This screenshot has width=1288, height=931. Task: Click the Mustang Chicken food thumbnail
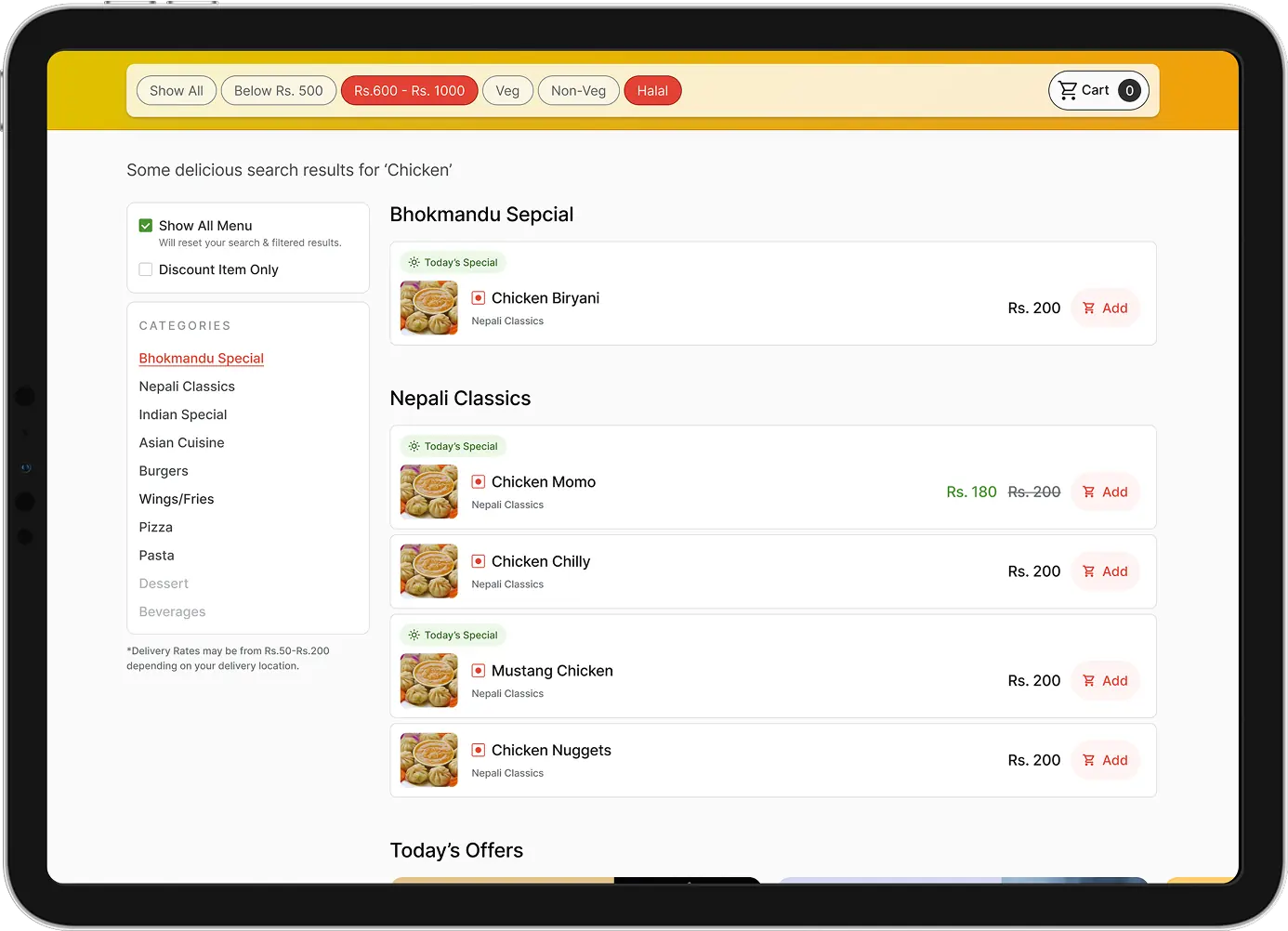point(429,680)
